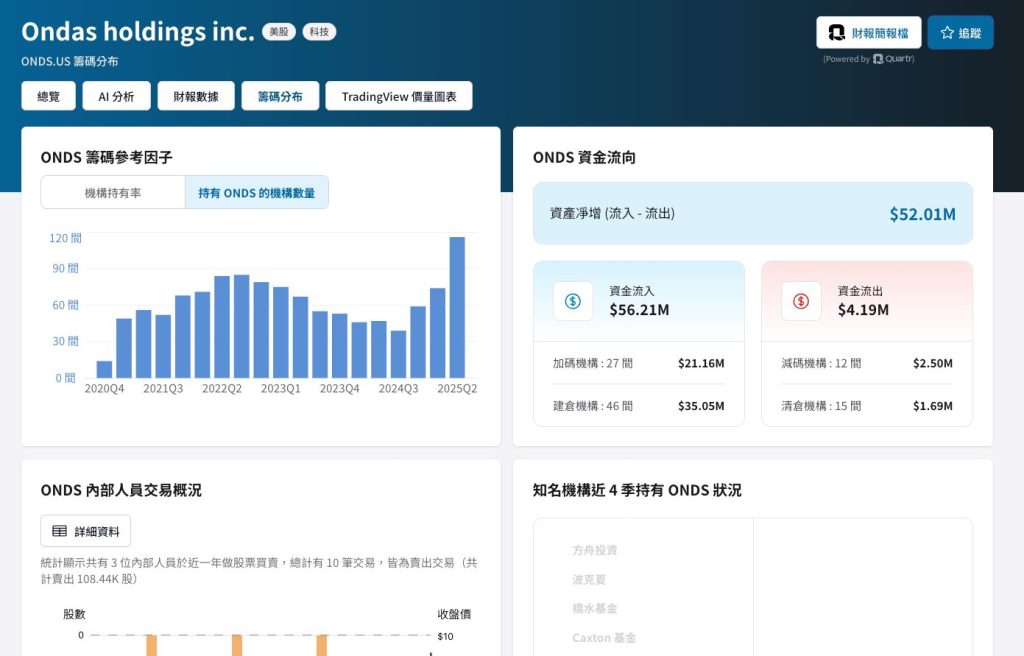Click the blue dollar icon for 資金流入
Screen dimensions: 1024x656
573,301
